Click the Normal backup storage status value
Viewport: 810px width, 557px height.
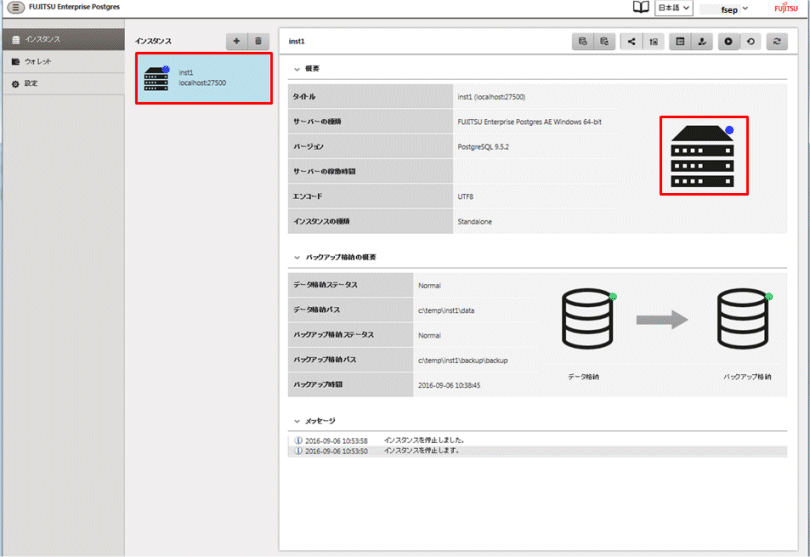pyautogui.click(x=429, y=335)
